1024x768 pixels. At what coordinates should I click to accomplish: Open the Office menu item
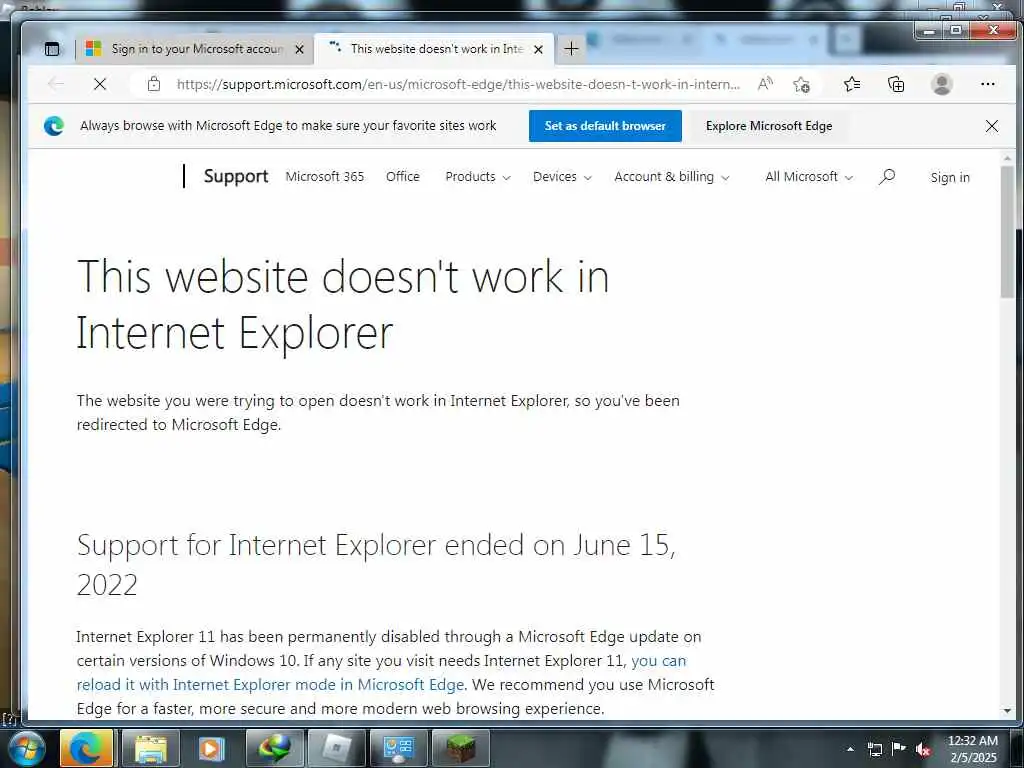pos(402,176)
